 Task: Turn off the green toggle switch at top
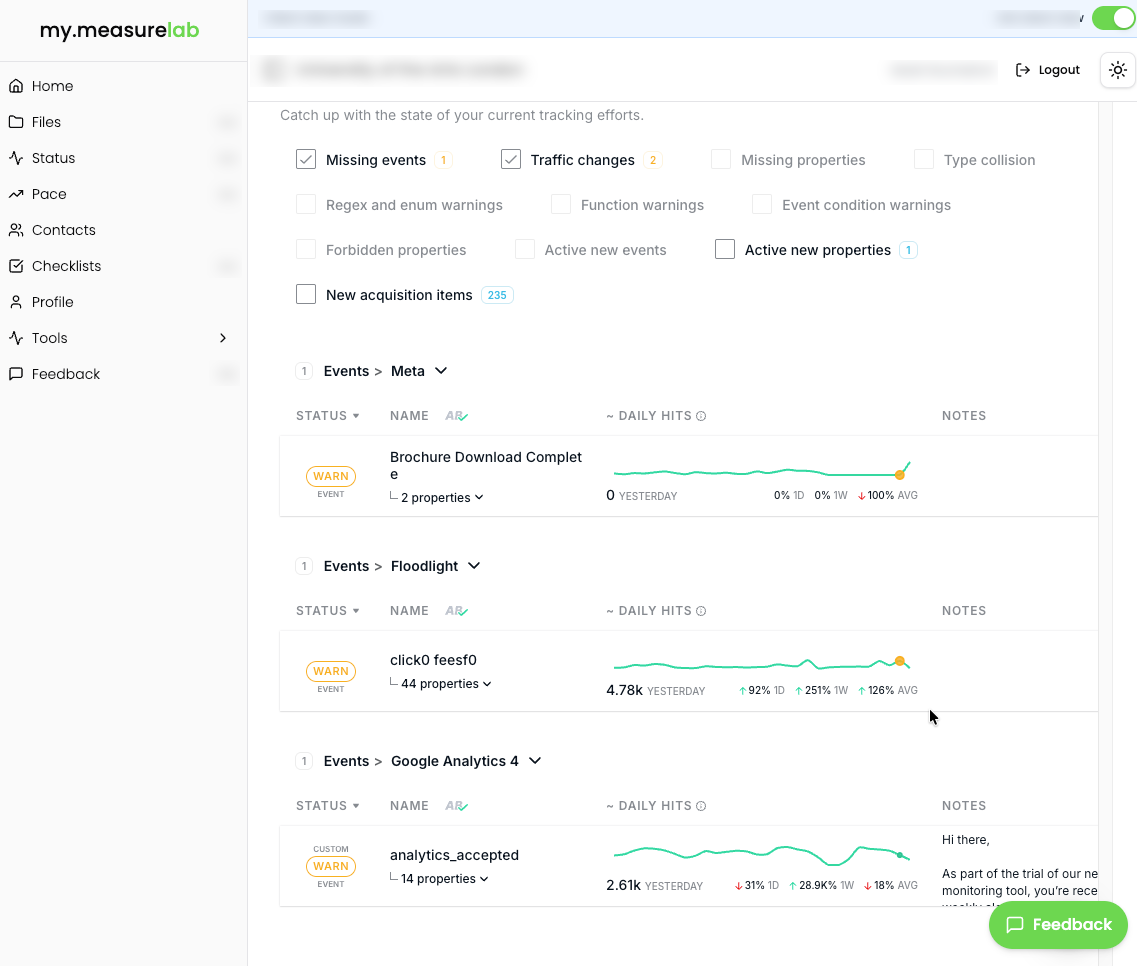[1112, 18]
